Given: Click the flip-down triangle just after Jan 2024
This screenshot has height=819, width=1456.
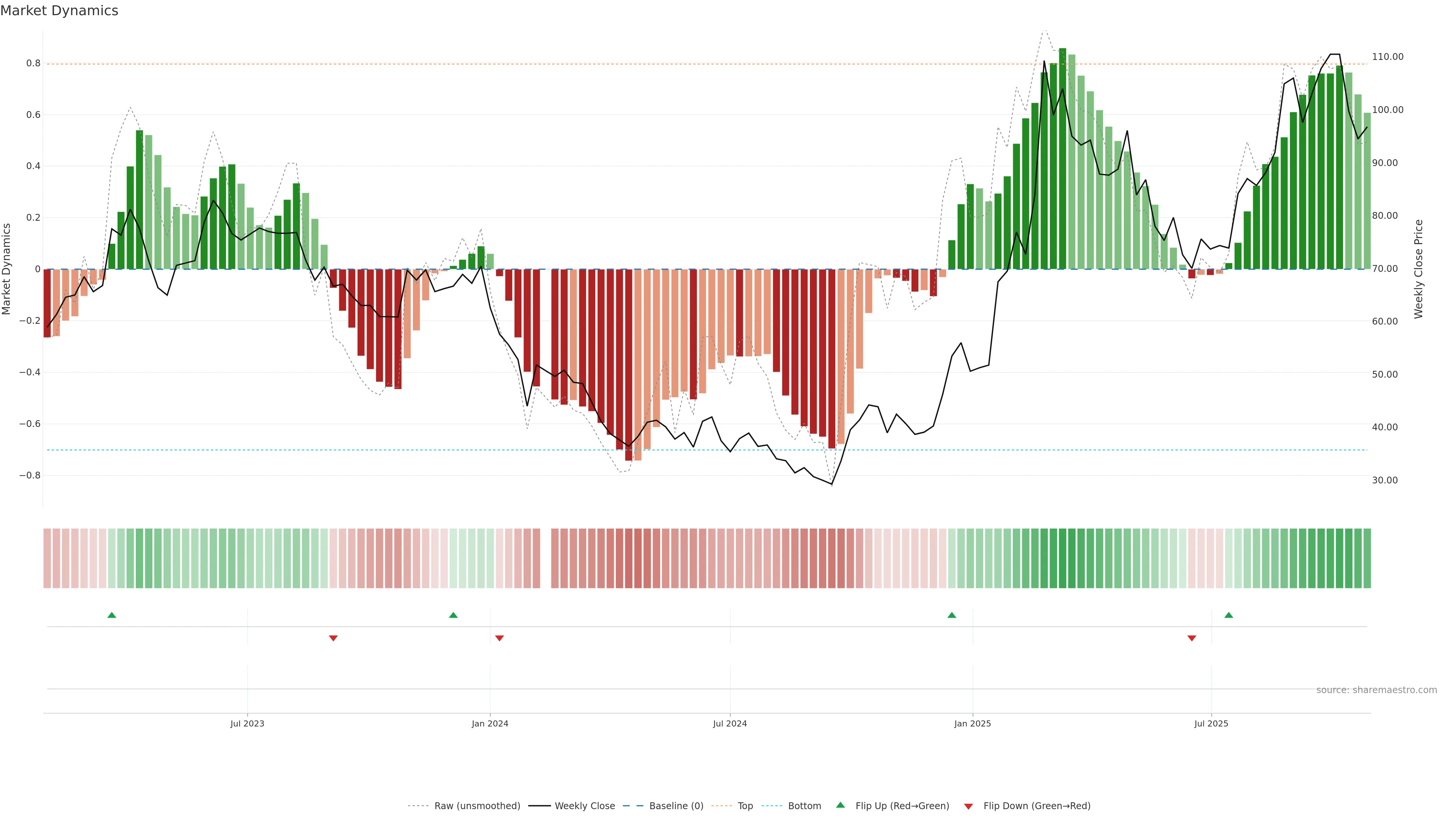Looking at the screenshot, I should tap(500, 638).
